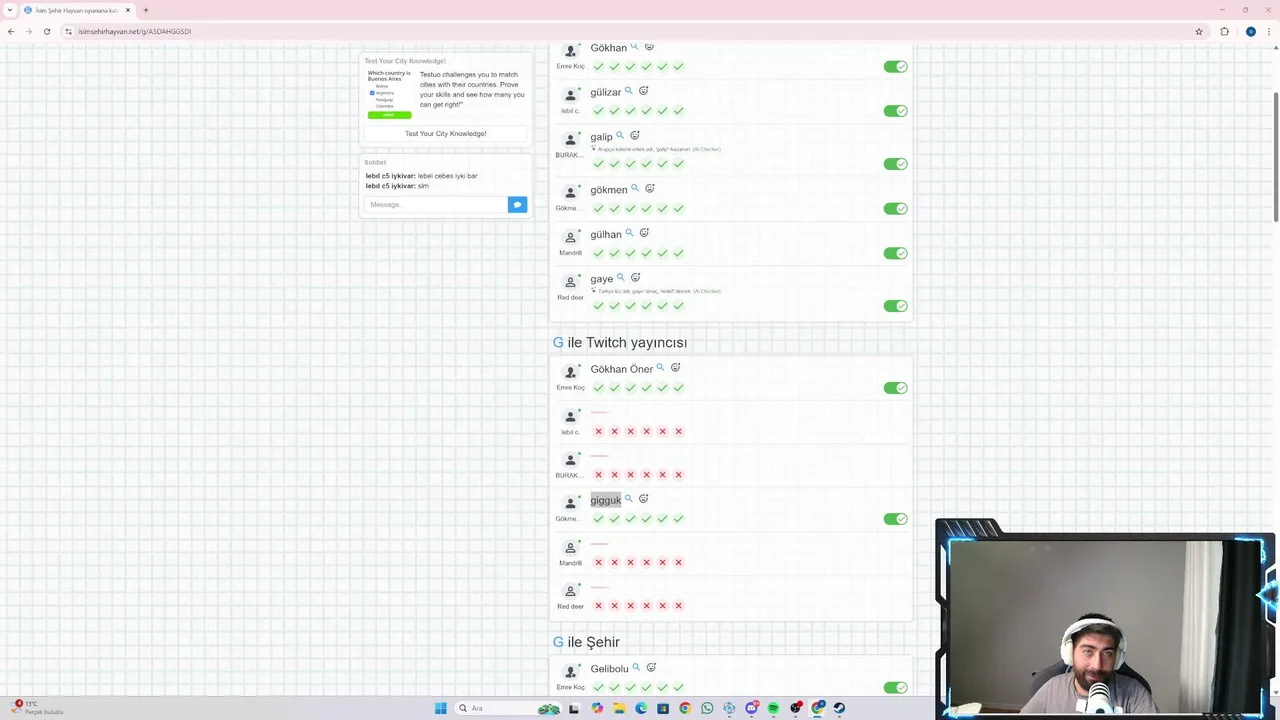The image size is (1280, 720).
Task: Toggle approval switch for Gelibolu
Action: tap(895, 688)
